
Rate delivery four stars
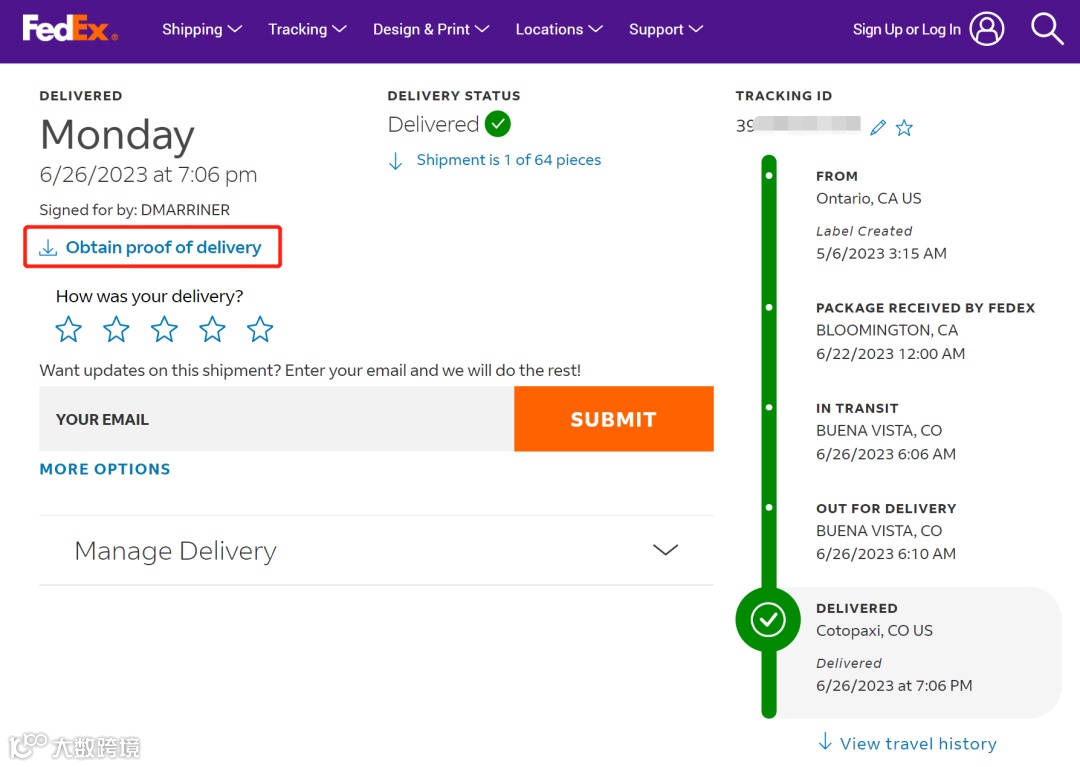pyautogui.click(x=212, y=329)
